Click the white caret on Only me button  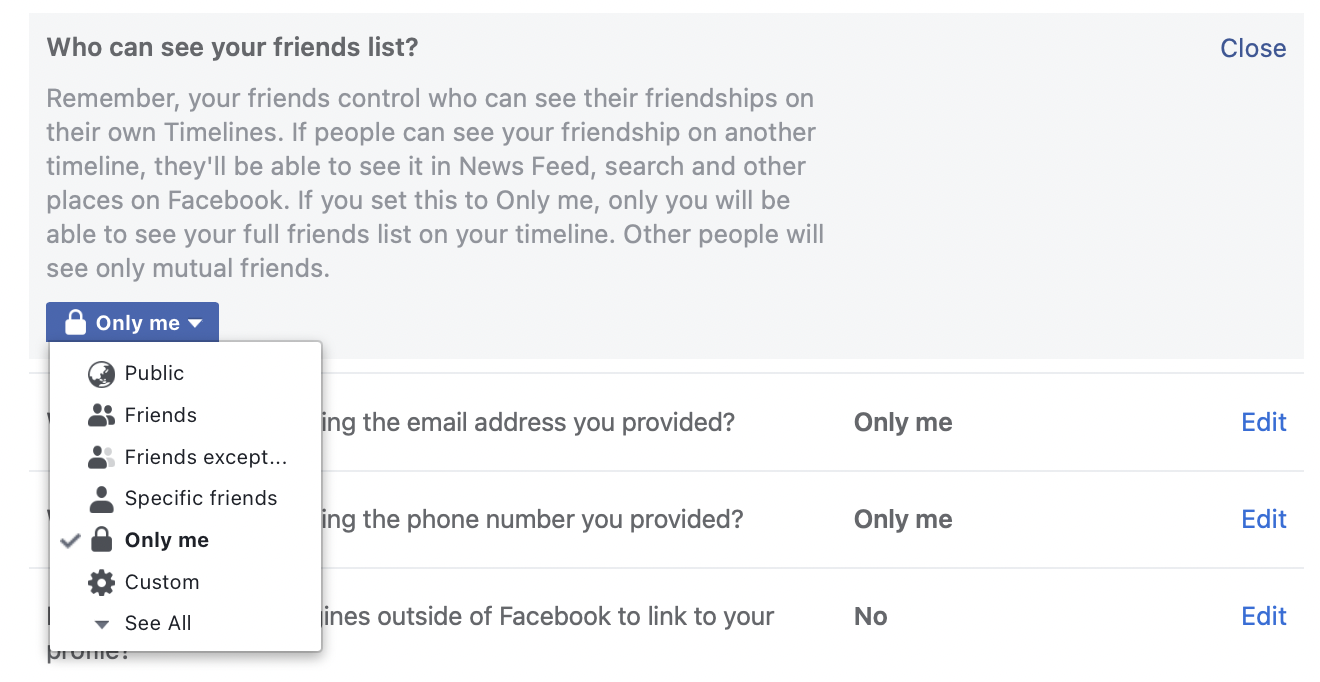point(195,323)
